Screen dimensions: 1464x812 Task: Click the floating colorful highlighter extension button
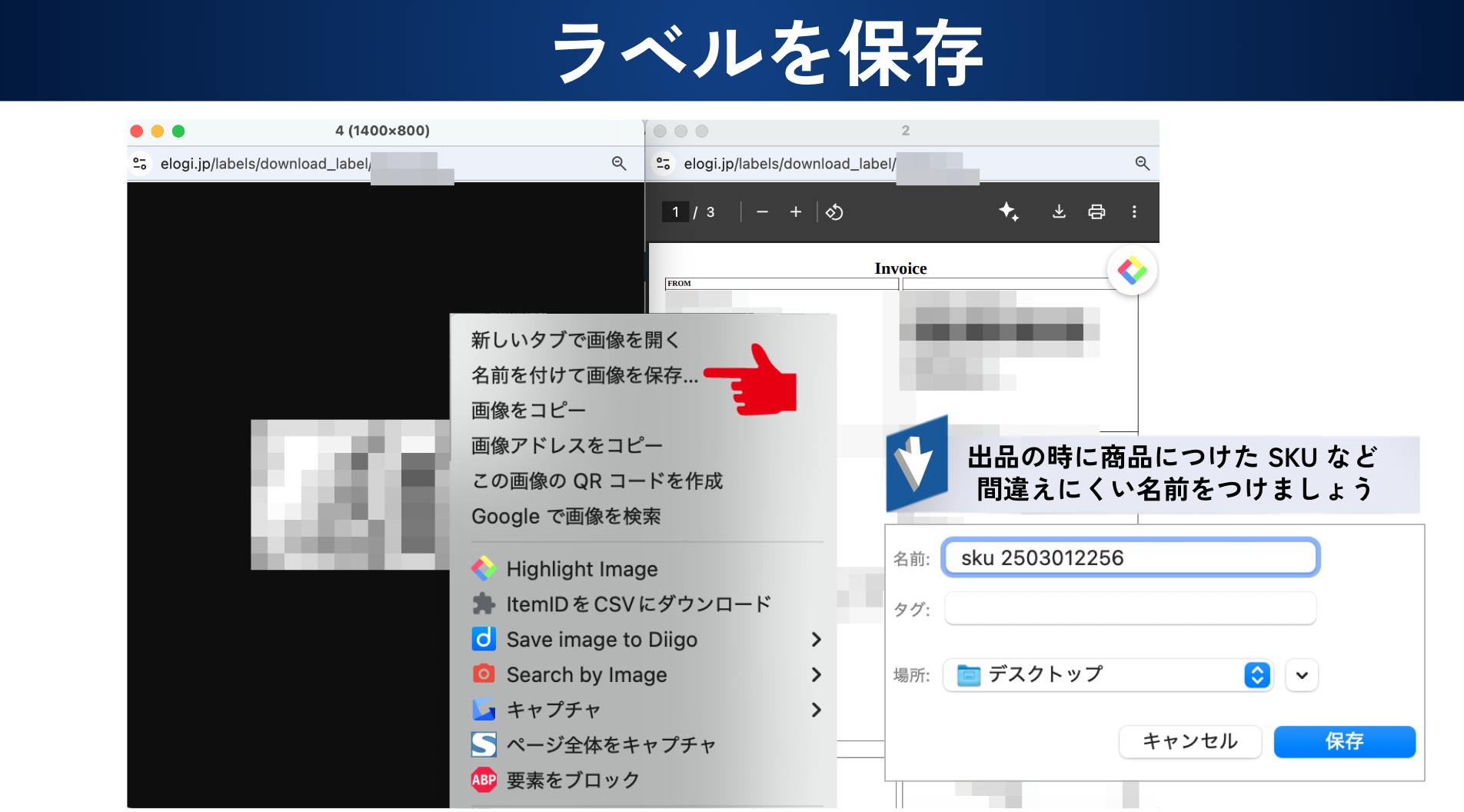point(1132,271)
